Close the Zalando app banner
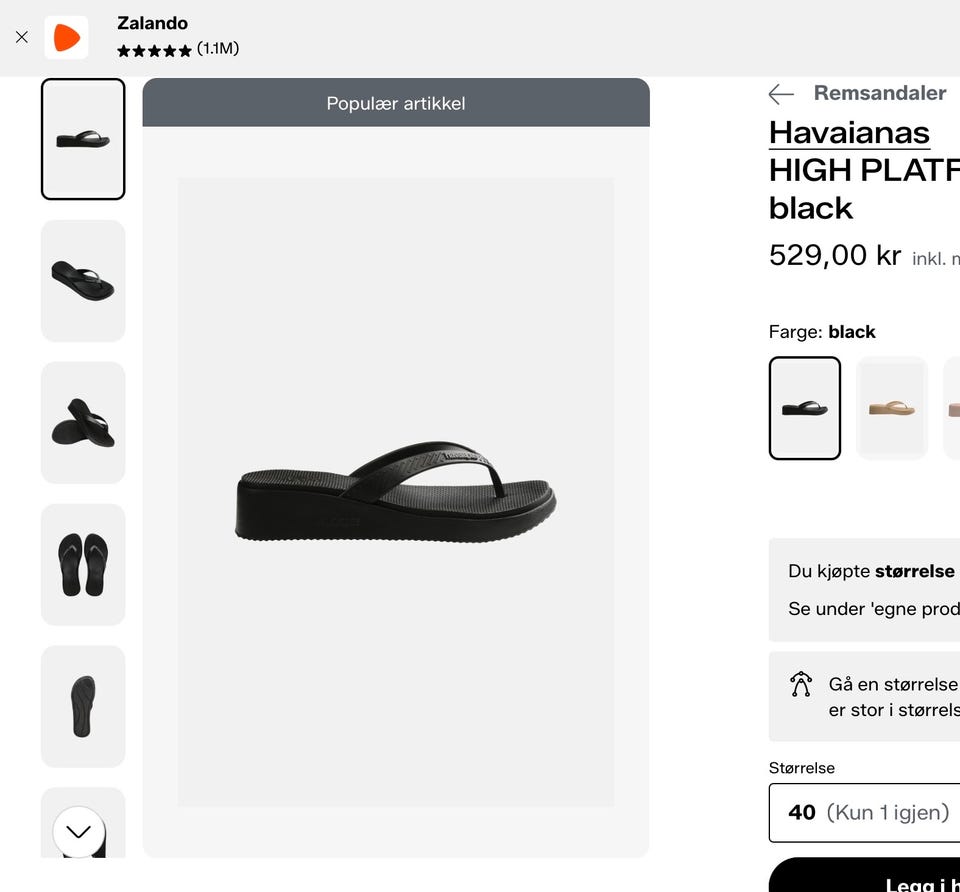The image size is (960, 892). 22,37
